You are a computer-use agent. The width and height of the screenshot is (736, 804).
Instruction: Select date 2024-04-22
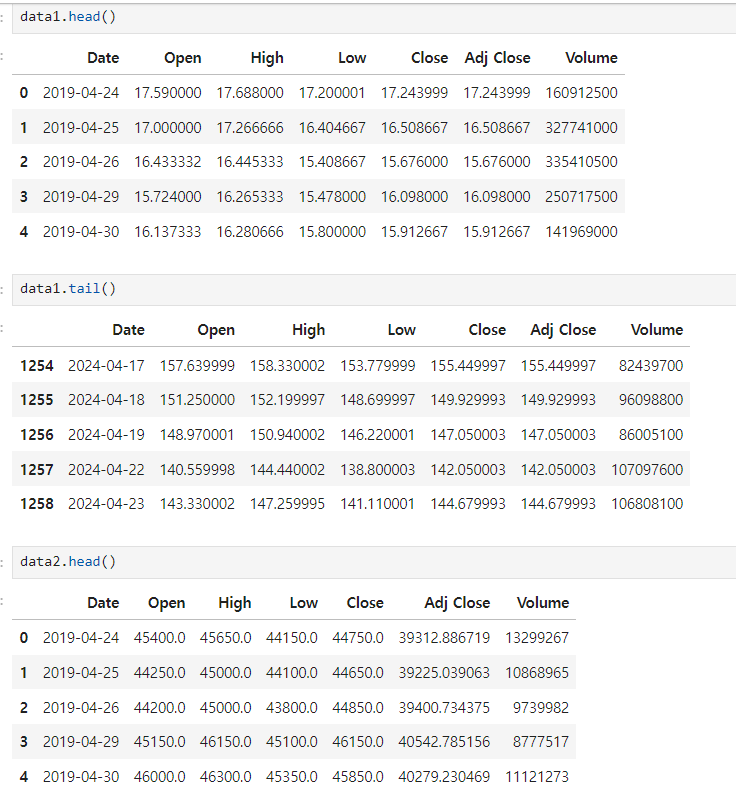click(x=106, y=470)
